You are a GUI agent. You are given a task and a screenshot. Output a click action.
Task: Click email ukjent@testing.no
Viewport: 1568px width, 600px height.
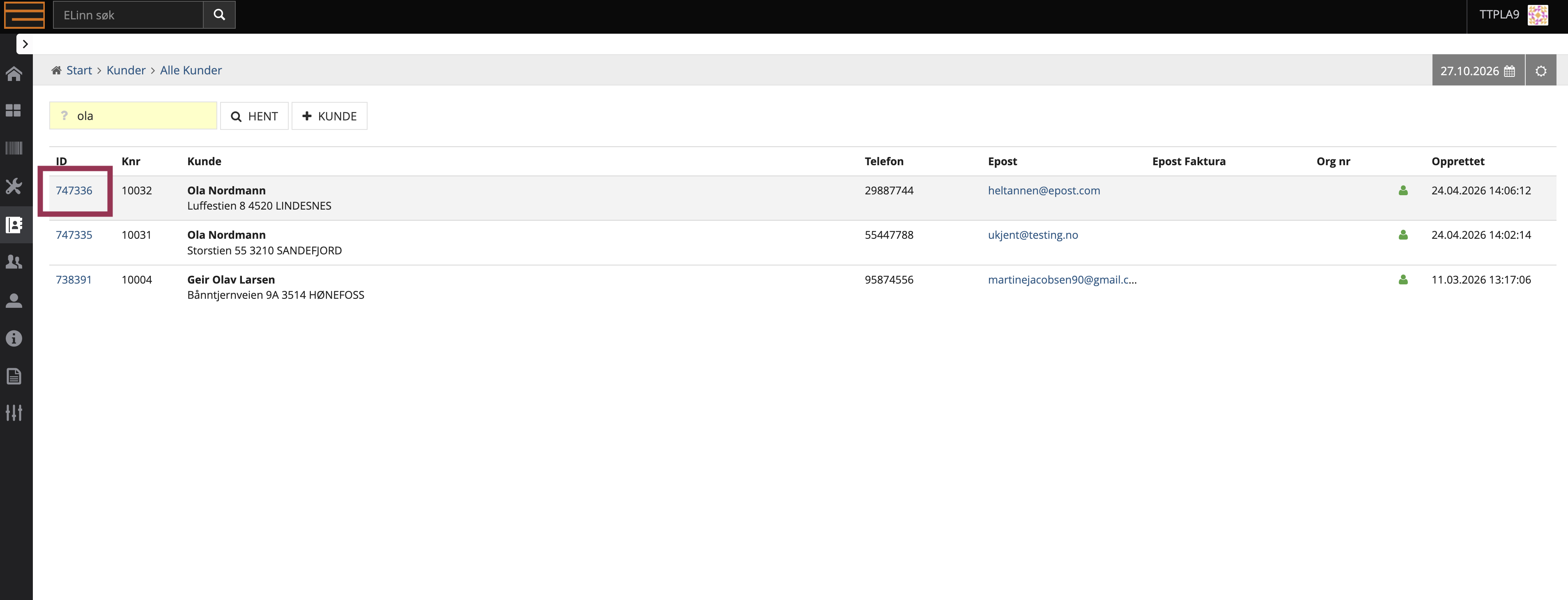1032,235
